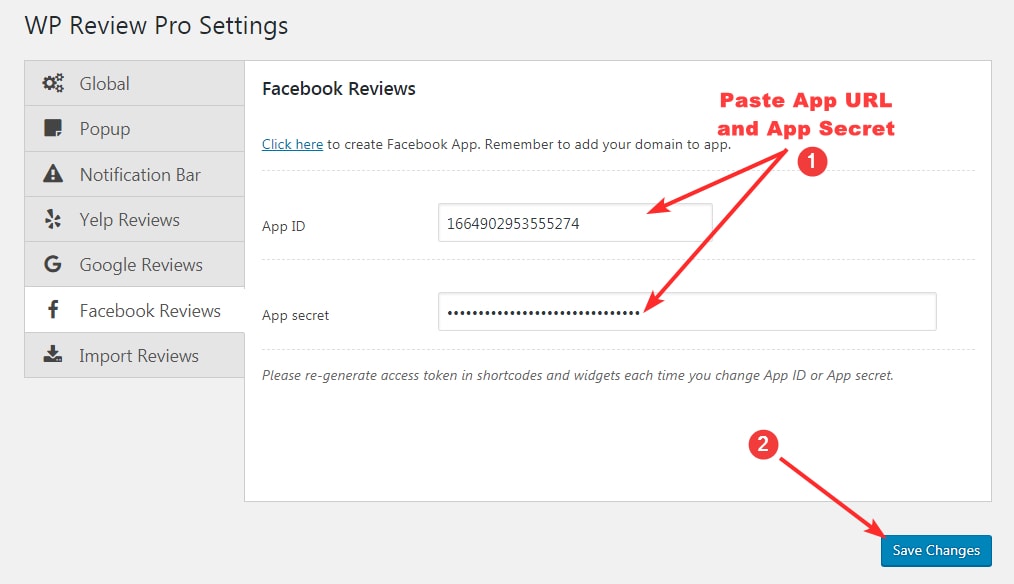Click the download icon for Import Reviews
The image size is (1014, 584).
(53, 356)
